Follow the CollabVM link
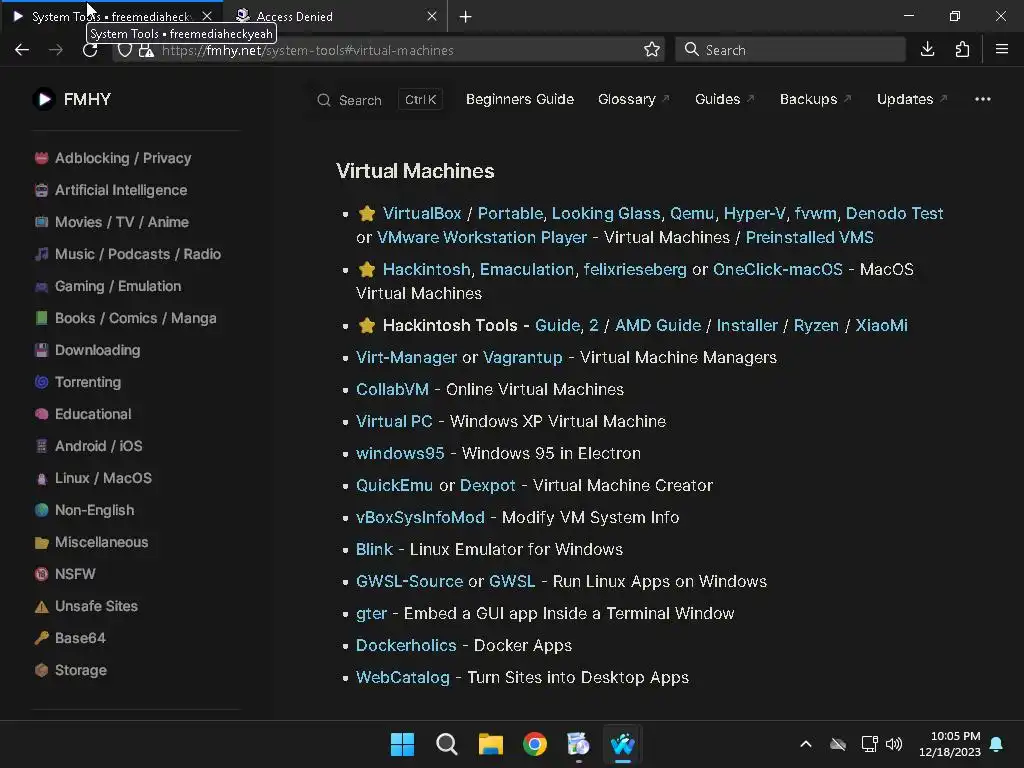1024x768 pixels. (x=392, y=389)
